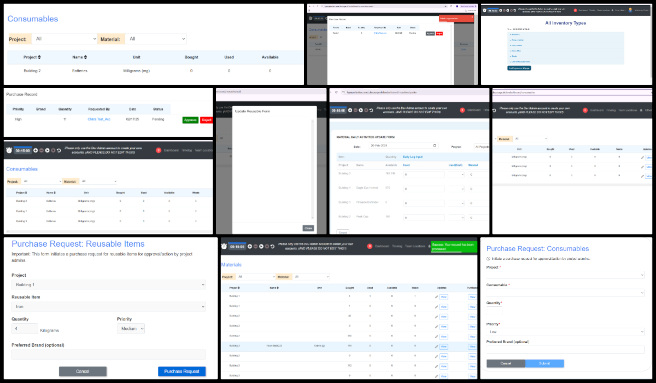Click reset arrow icon in middle-left Consumables header
This screenshot has height=383, width=656.
point(59,150)
